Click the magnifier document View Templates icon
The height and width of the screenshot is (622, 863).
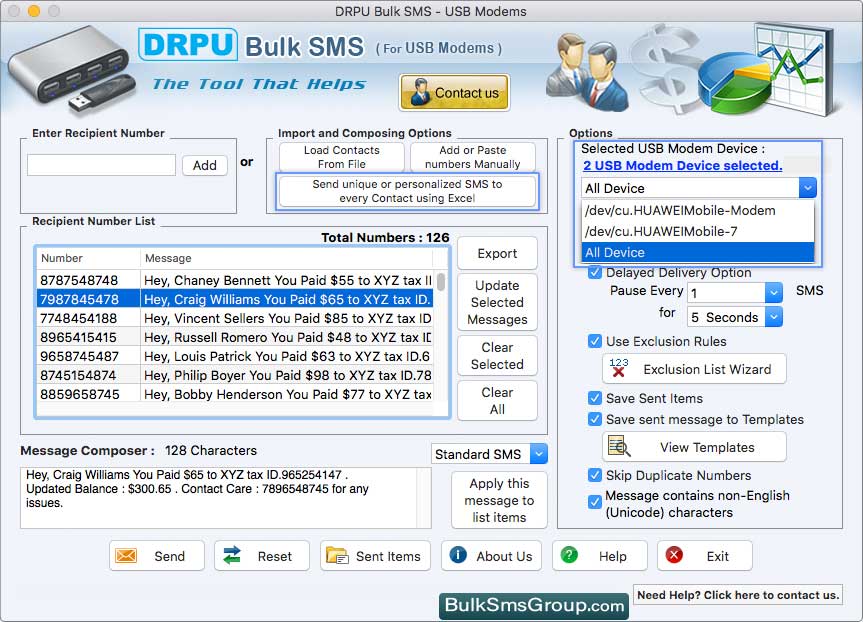point(619,446)
